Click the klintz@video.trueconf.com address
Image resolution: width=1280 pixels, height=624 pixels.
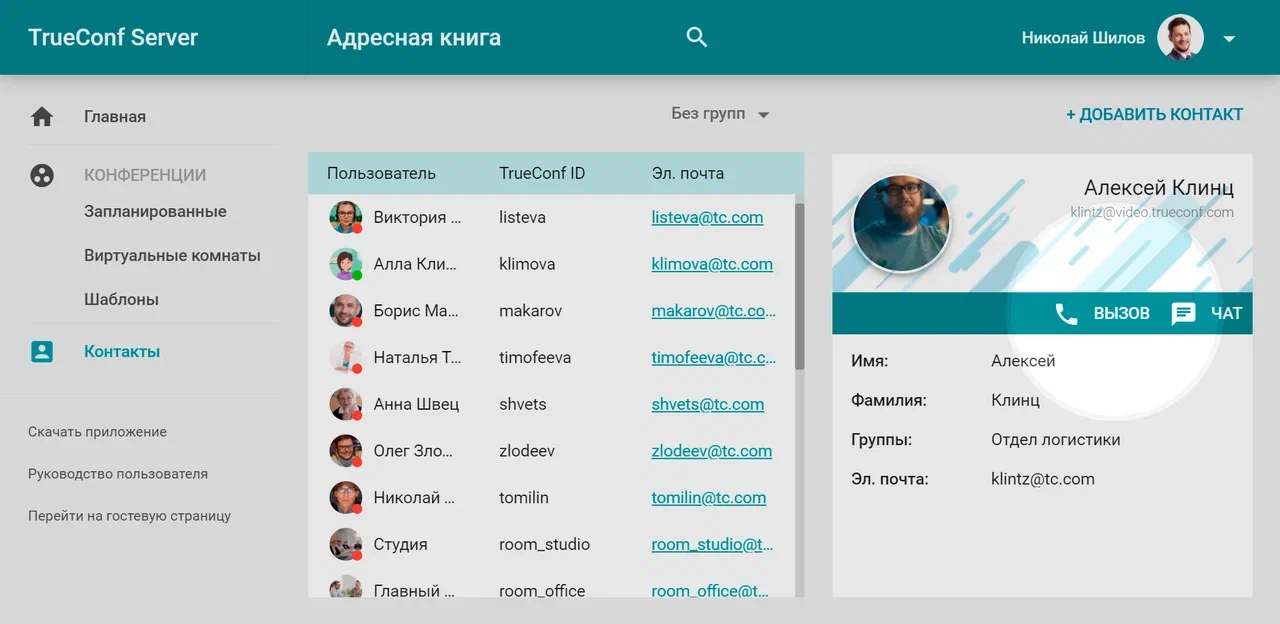(x=1152, y=212)
